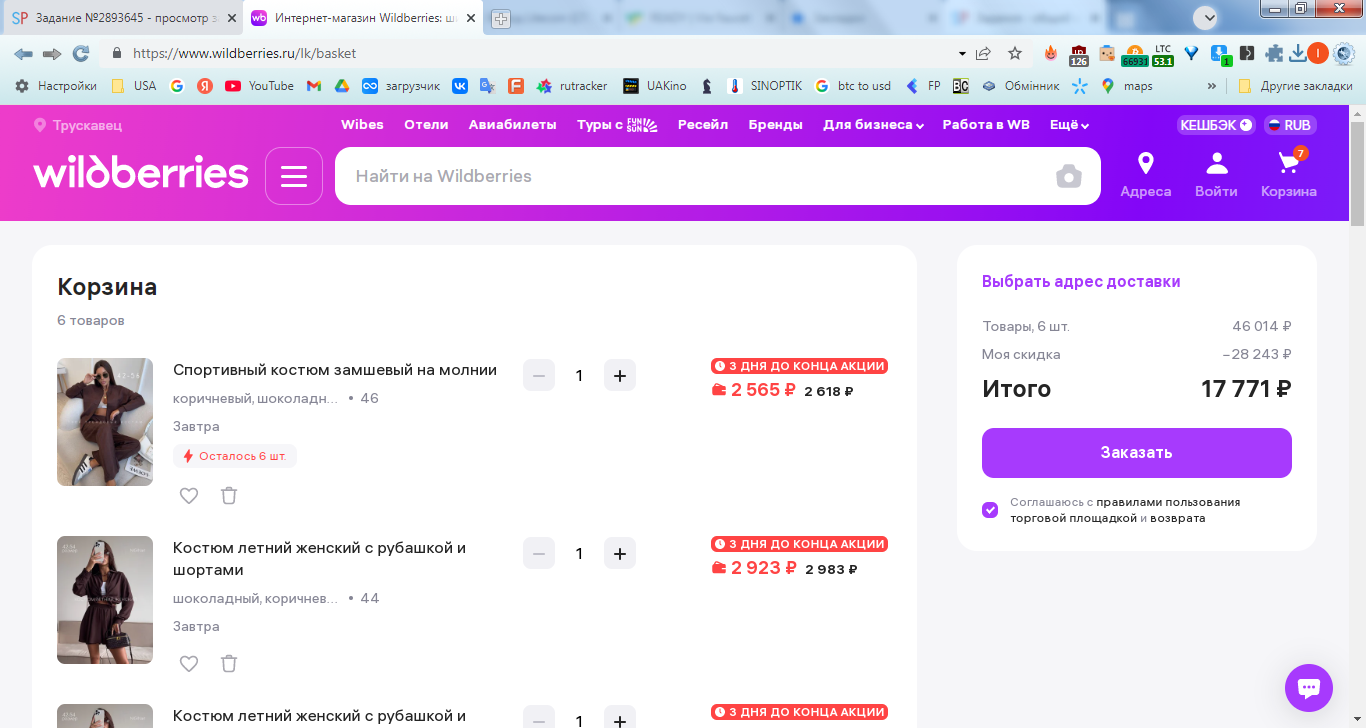The image size is (1366, 728).
Task: Open the RUB currency selector
Action: pyautogui.click(x=1290, y=125)
